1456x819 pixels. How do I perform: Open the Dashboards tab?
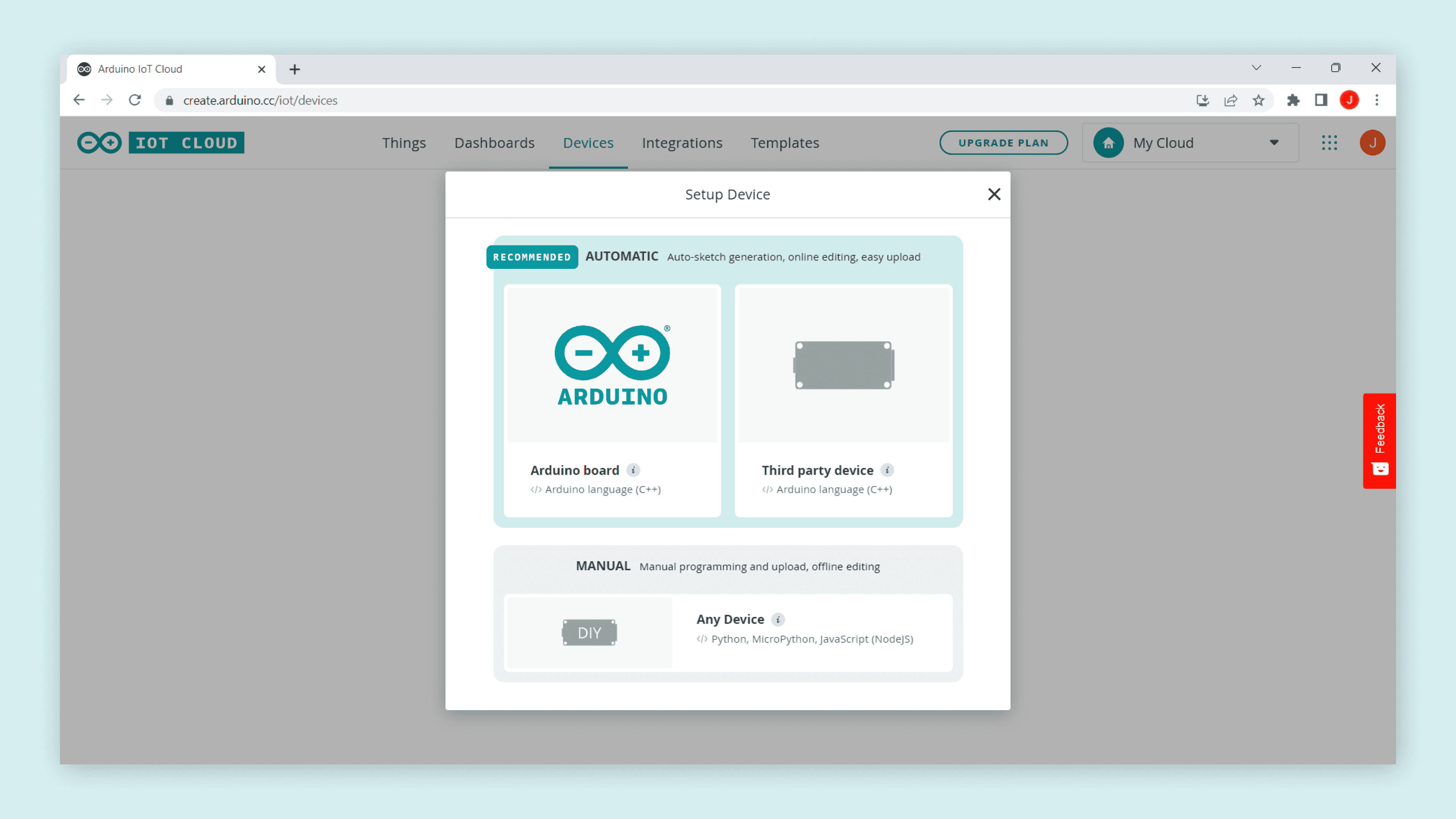pyautogui.click(x=494, y=143)
